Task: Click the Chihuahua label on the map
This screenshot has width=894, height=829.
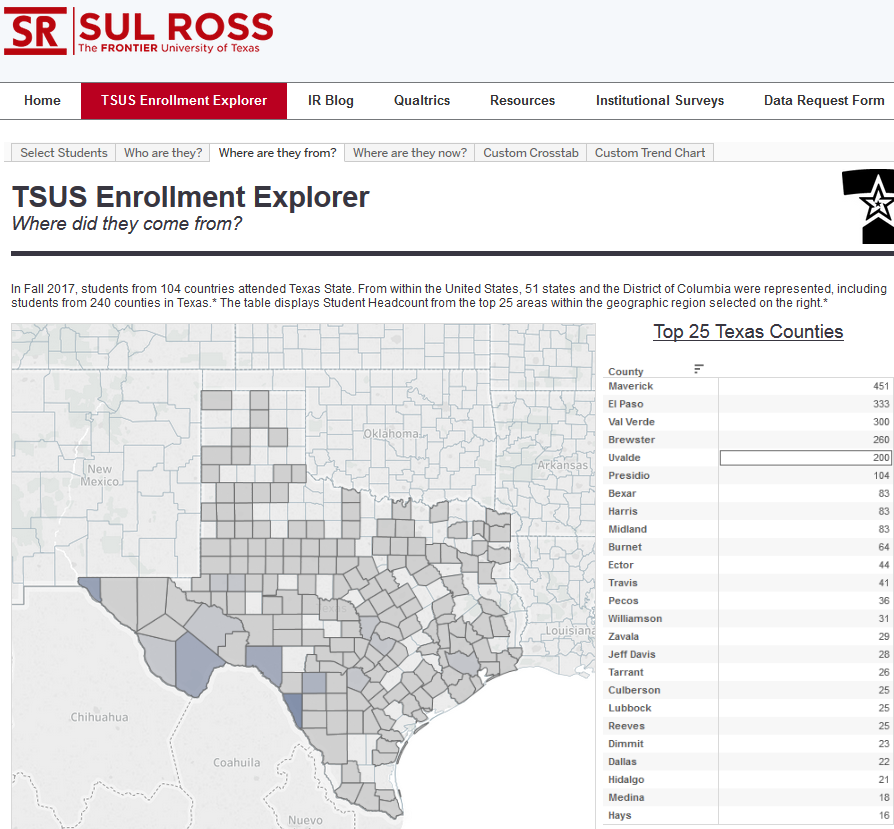Action: (99, 717)
